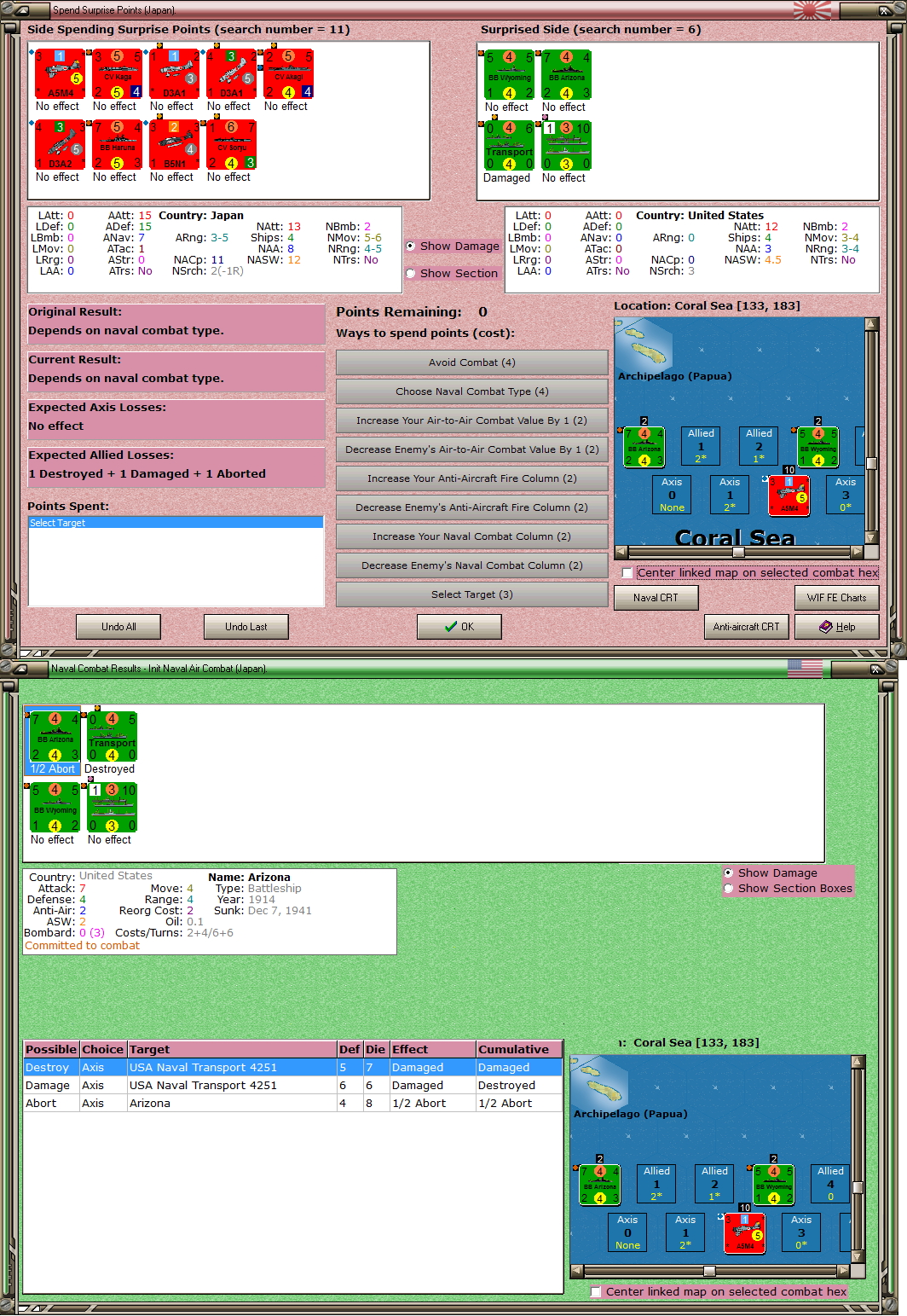Image resolution: width=907 pixels, height=1316 pixels.
Task: Select the CV Soryu carrier counter
Action: point(231,145)
